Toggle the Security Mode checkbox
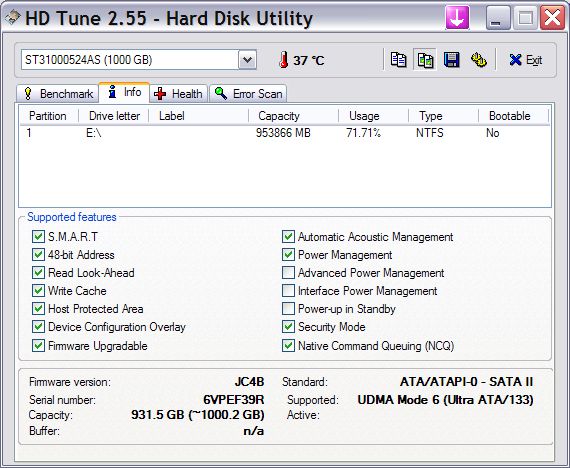Screen dimensions: 570x468 pyautogui.click(x=288, y=327)
